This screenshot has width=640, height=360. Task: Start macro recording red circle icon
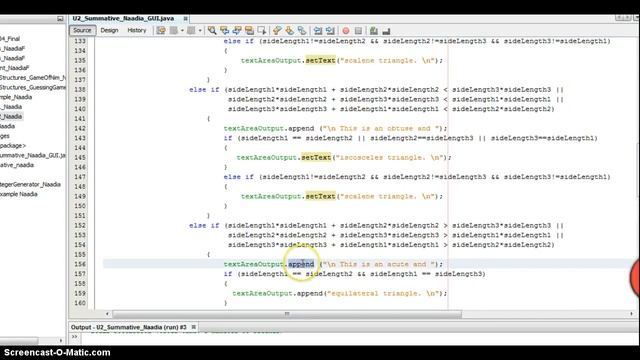[346, 31]
